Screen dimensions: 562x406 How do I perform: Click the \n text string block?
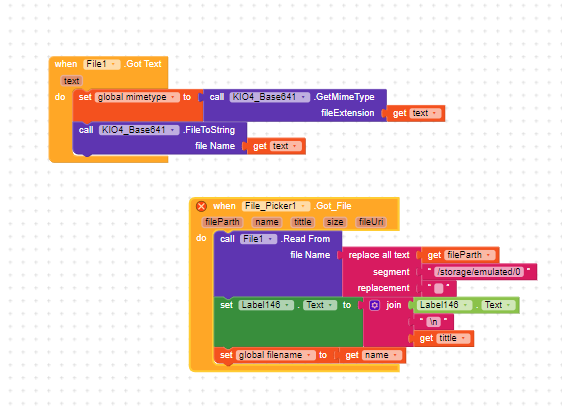(434, 322)
